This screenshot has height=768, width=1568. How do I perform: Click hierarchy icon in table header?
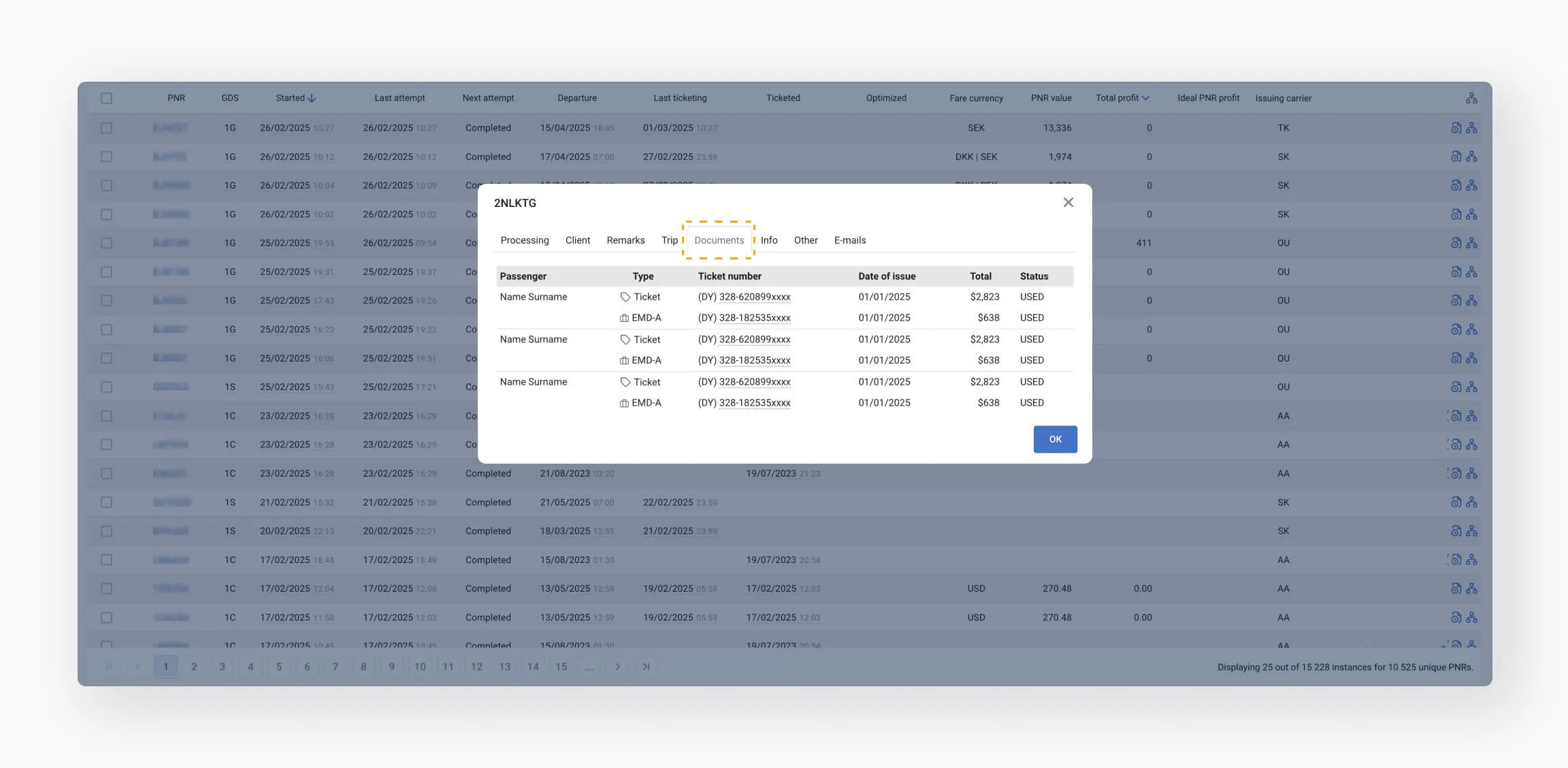1471,98
